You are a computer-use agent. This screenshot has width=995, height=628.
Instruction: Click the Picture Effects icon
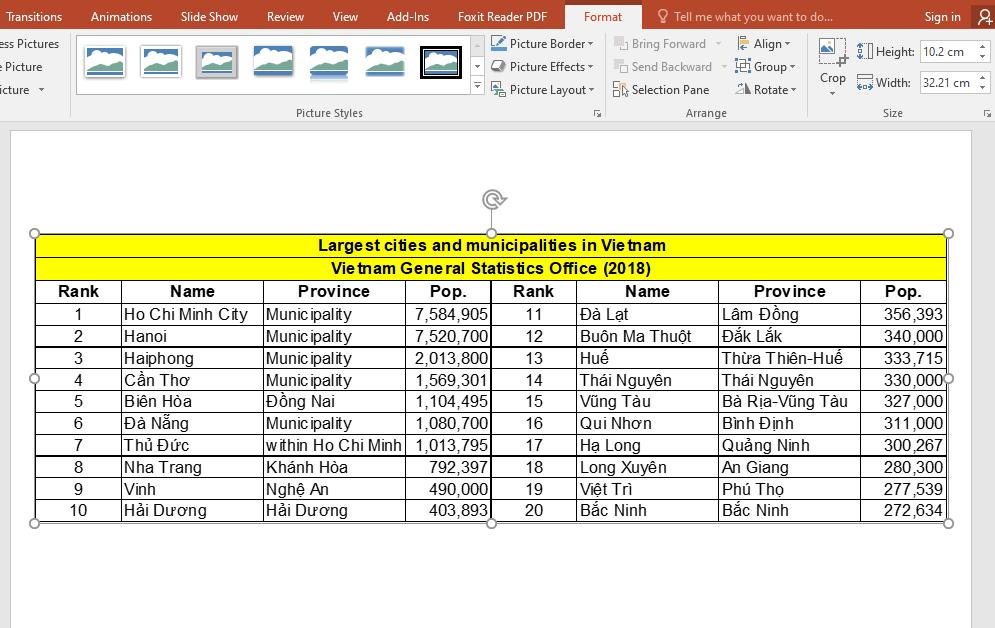click(499, 66)
